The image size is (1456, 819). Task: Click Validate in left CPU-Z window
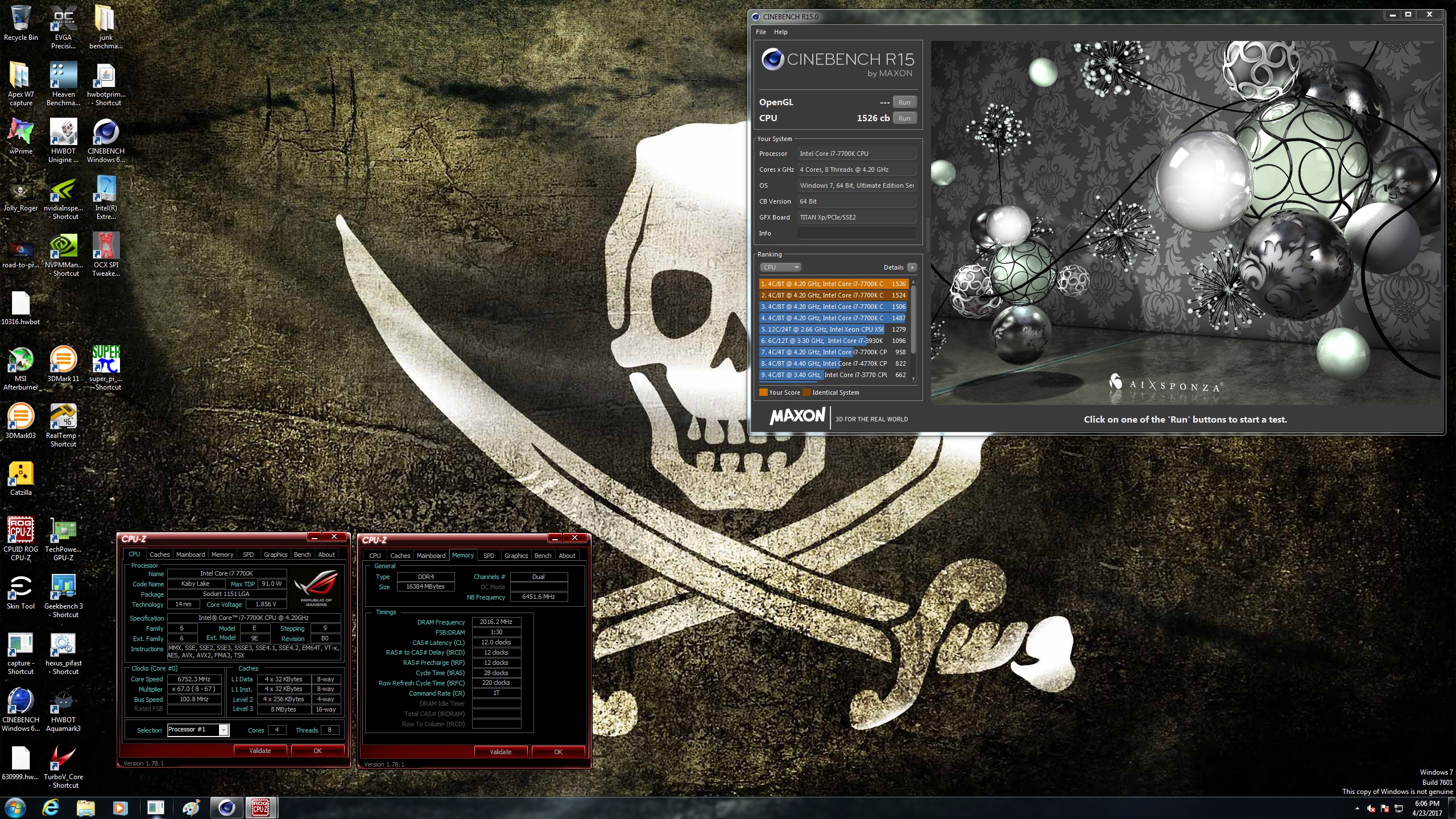click(x=260, y=751)
